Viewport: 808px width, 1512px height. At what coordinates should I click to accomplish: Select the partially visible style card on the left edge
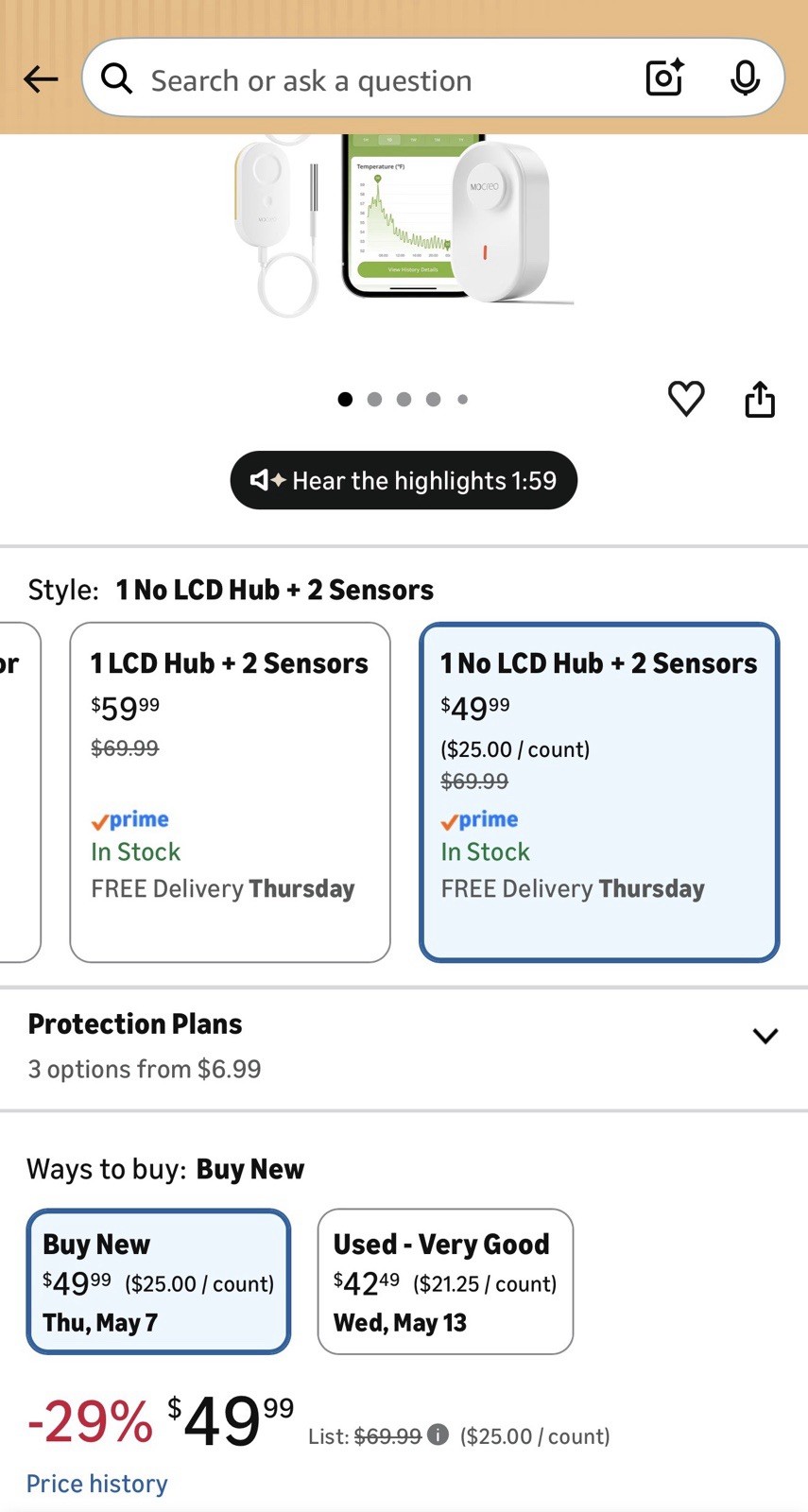click(x=19, y=792)
